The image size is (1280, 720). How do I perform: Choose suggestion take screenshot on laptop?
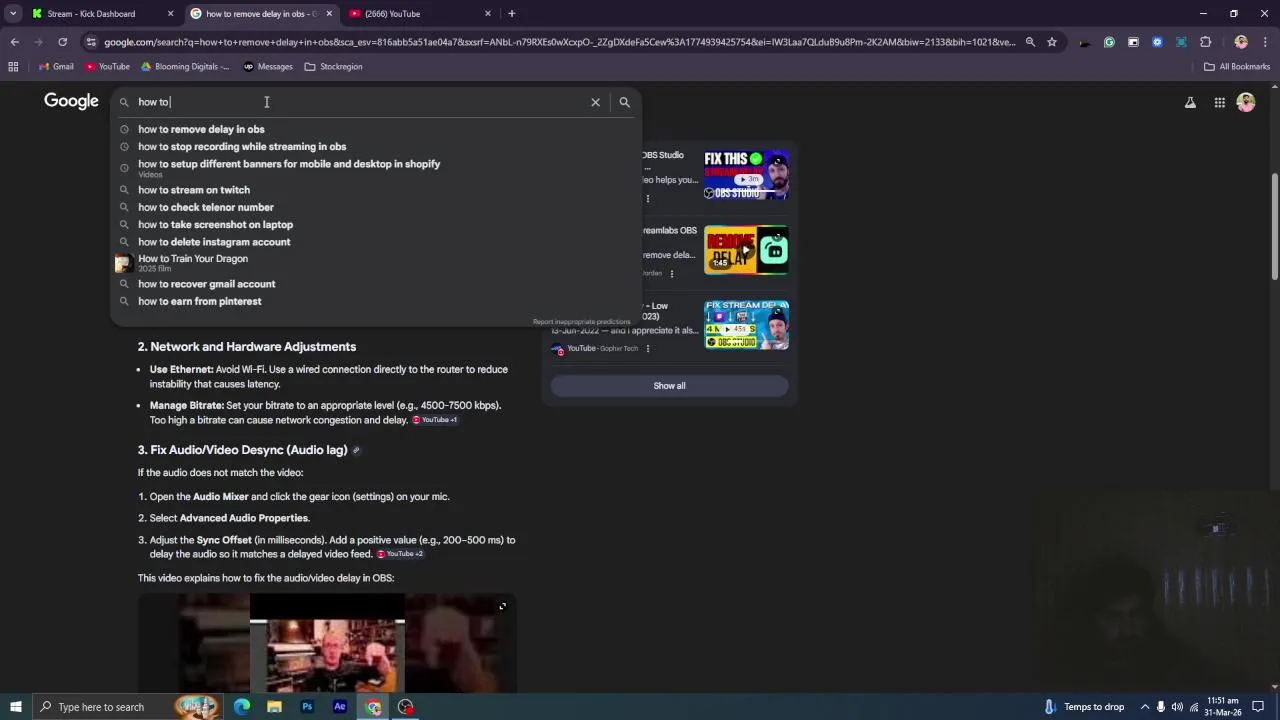coord(215,225)
